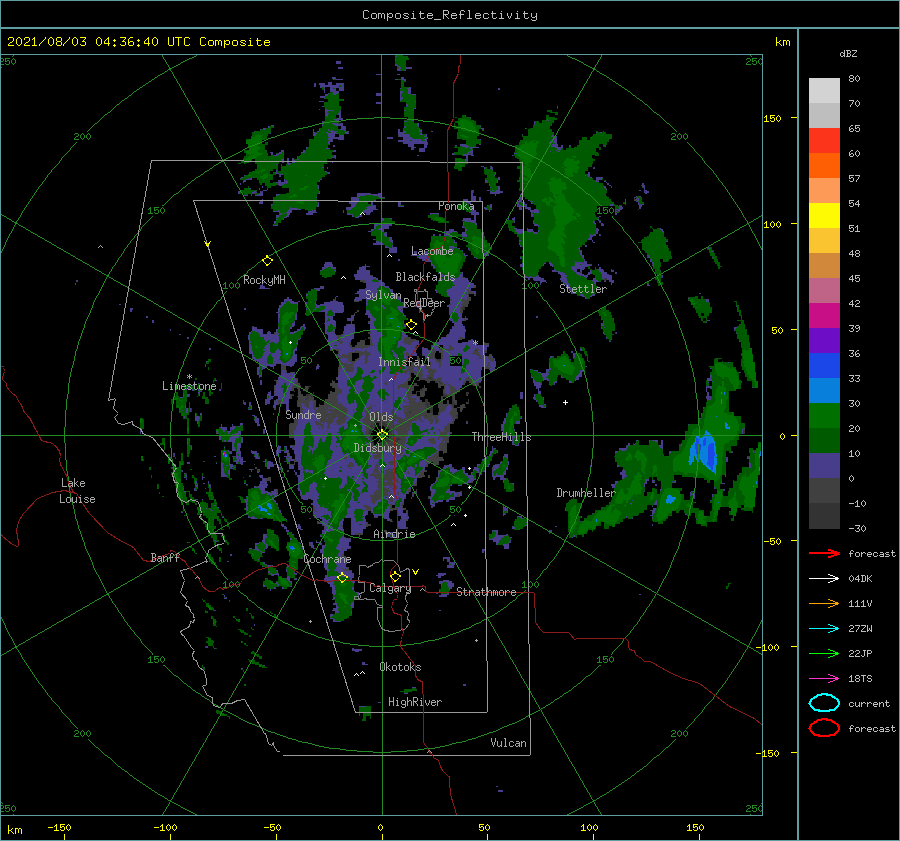This screenshot has width=900, height=841.
Task: Click the white plus marker east of ThreeHills
Action: point(565,402)
